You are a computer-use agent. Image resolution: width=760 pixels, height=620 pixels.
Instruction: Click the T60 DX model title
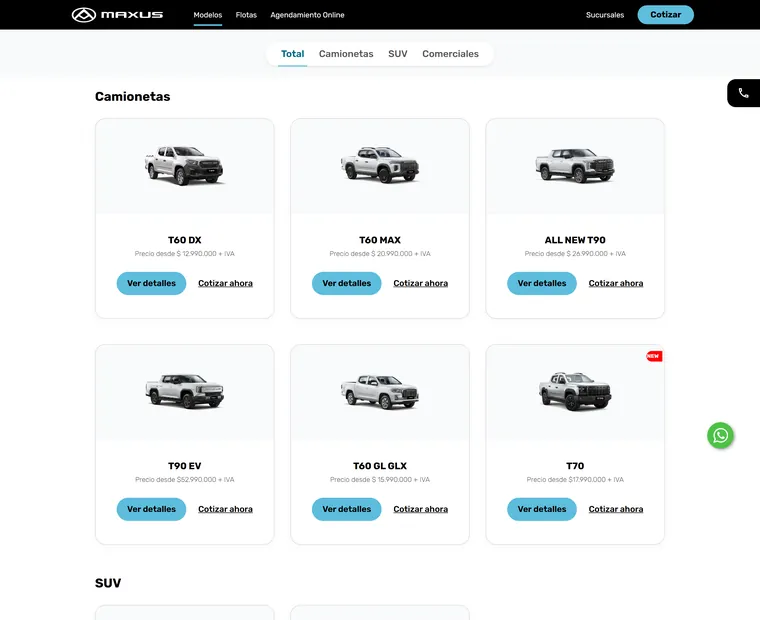(185, 240)
